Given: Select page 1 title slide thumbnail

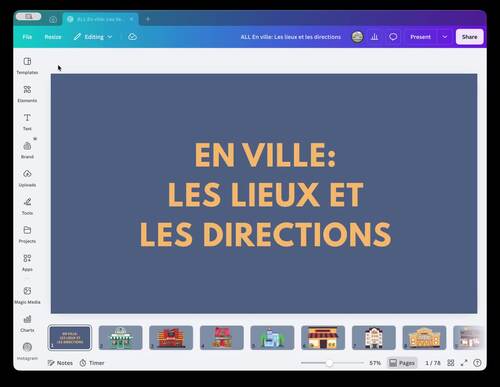Looking at the screenshot, I should tap(70, 338).
